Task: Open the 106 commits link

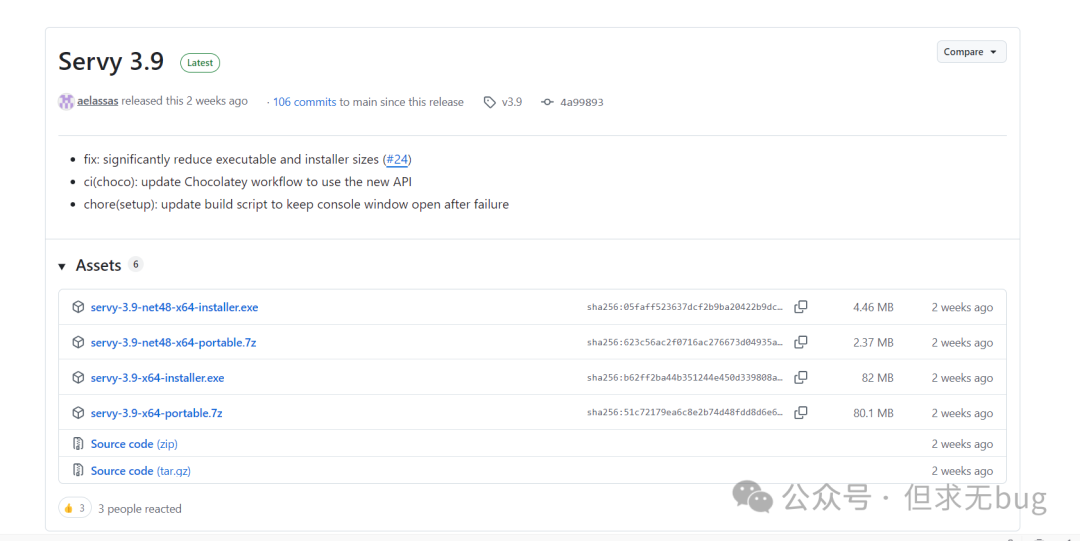Action: coord(304,102)
